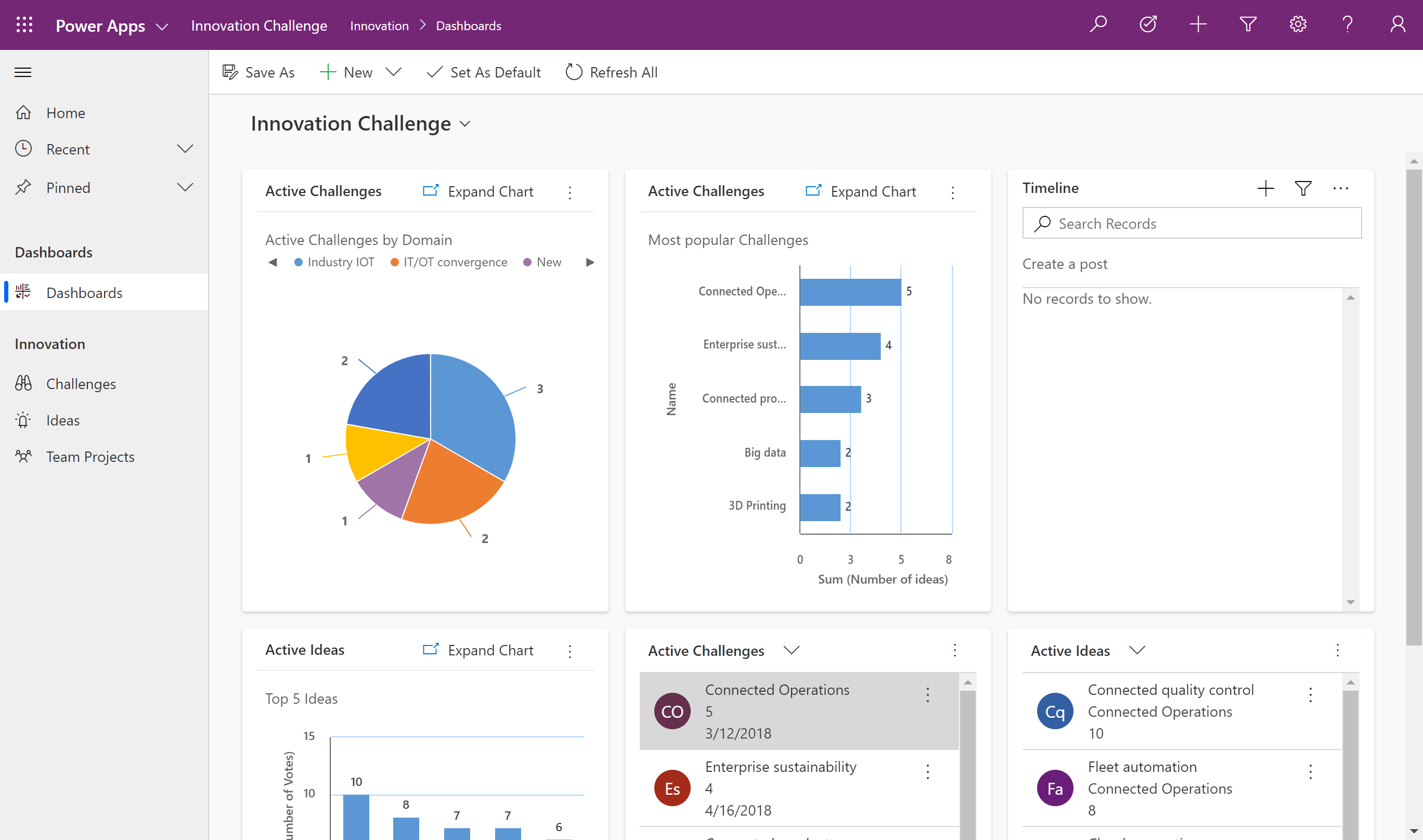Click the filter icon on Timeline panel

pos(1303,188)
